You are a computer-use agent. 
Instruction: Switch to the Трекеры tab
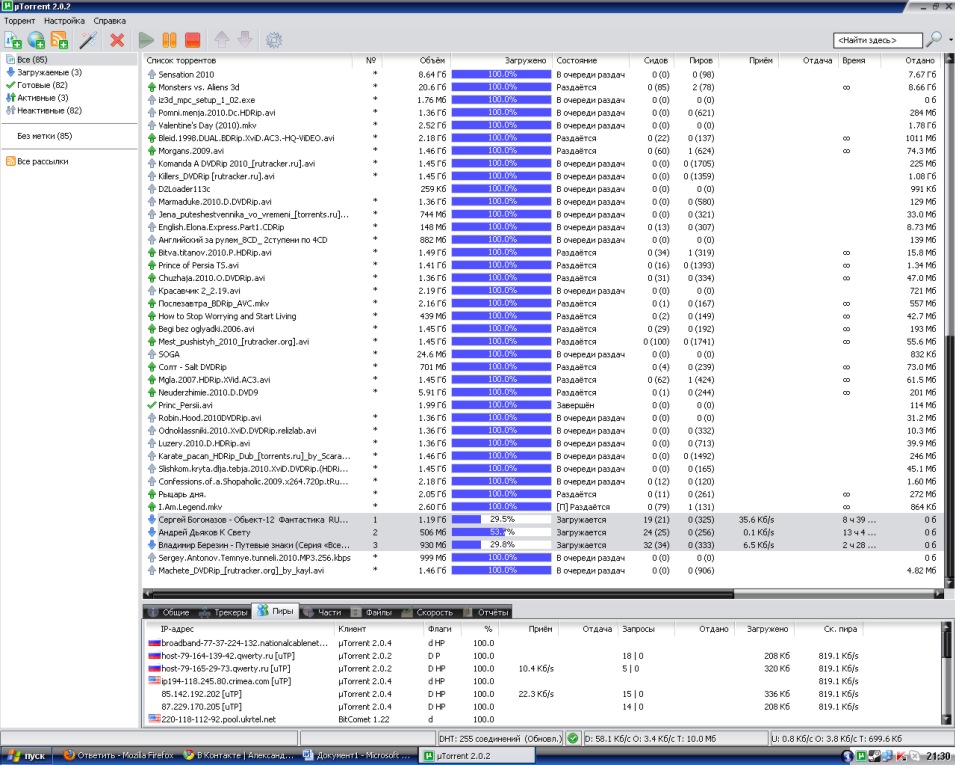pos(224,612)
